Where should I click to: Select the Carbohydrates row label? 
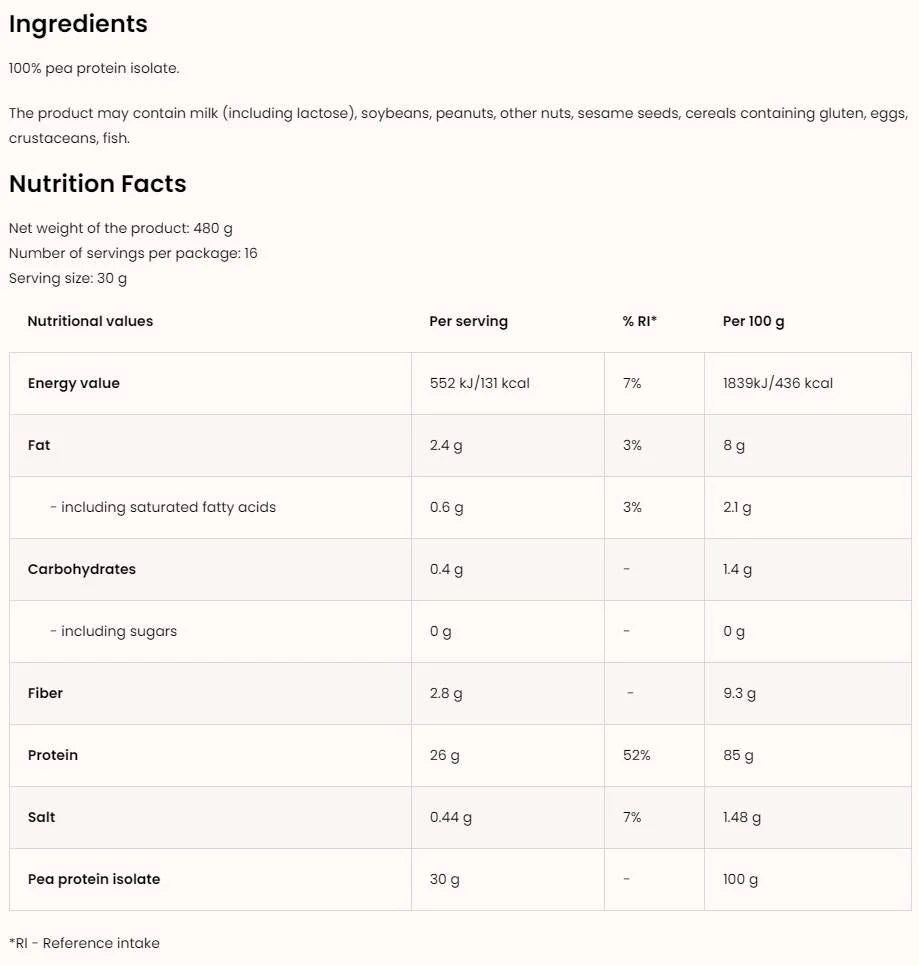coord(82,569)
